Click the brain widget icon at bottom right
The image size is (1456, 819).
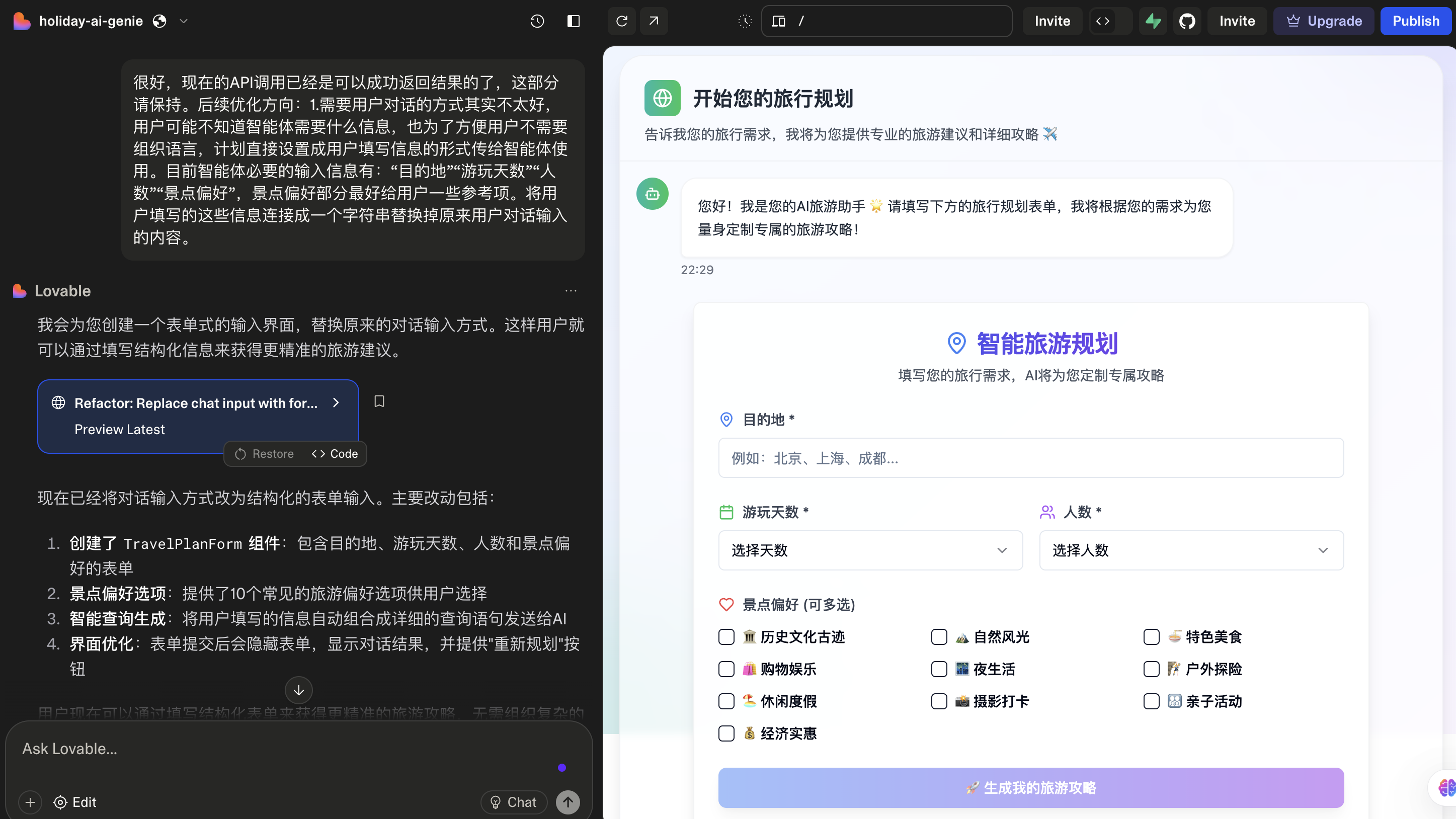(1446, 787)
